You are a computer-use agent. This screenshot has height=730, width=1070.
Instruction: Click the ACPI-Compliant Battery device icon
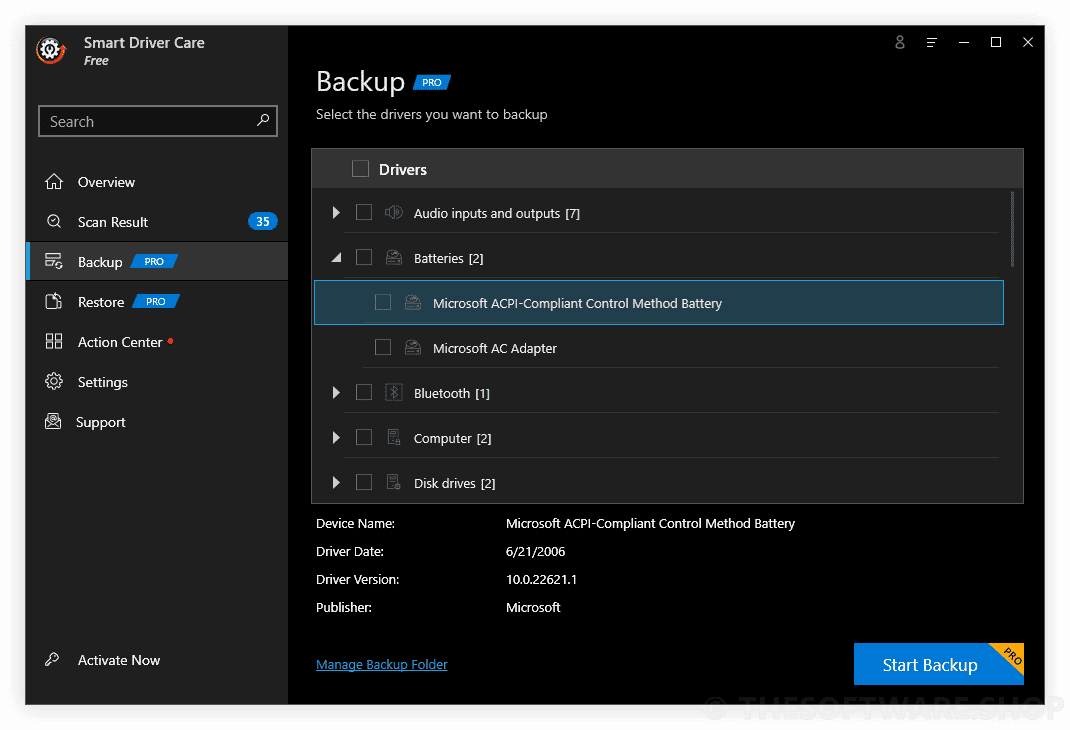pyautogui.click(x=413, y=303)
